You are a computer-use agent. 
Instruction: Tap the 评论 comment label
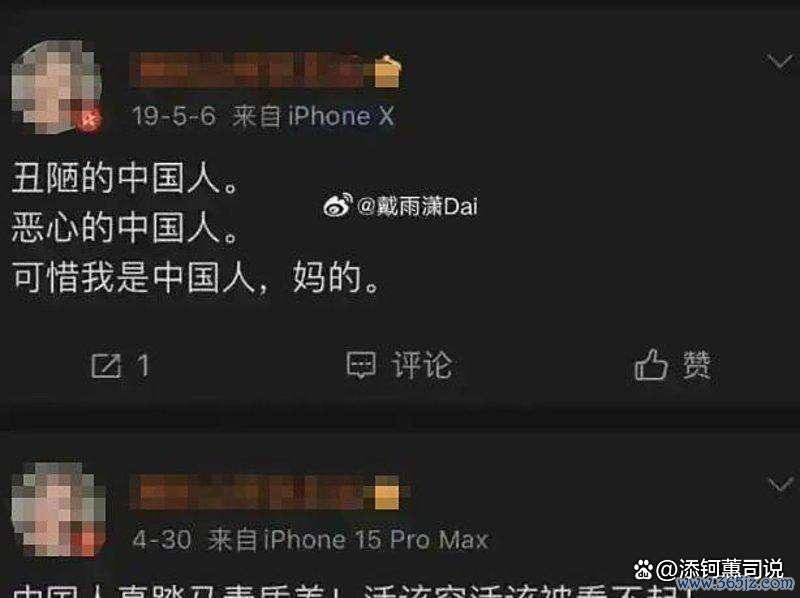pyautogui.click(x=422, y=365)
